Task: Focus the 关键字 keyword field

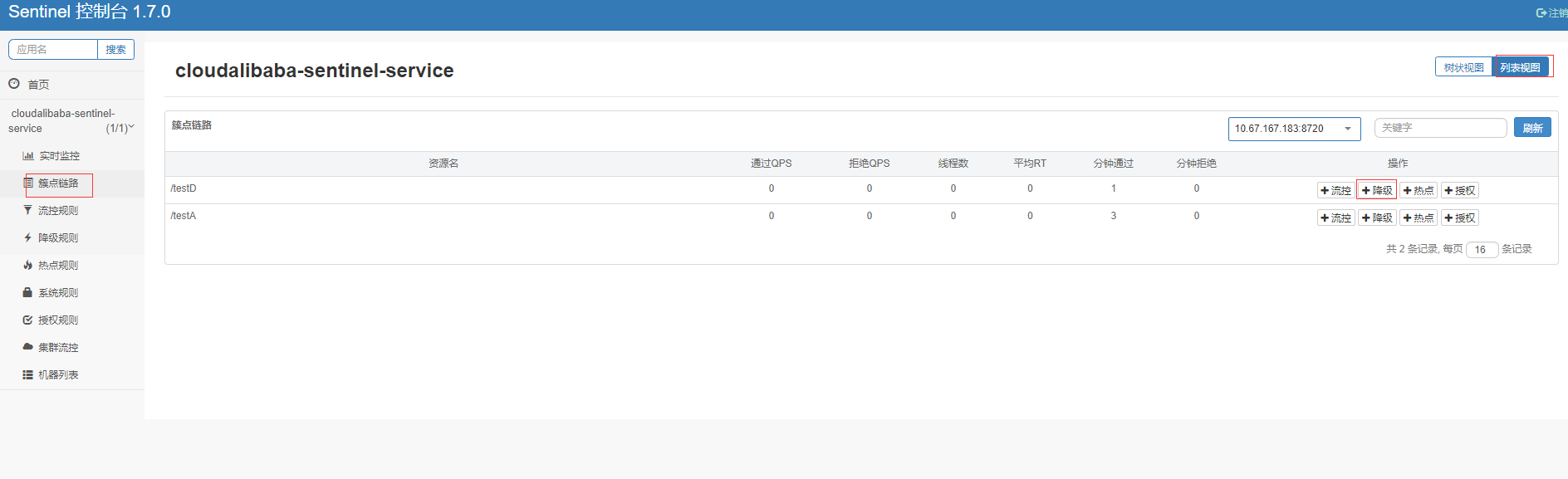Action: pos(1440,128)
